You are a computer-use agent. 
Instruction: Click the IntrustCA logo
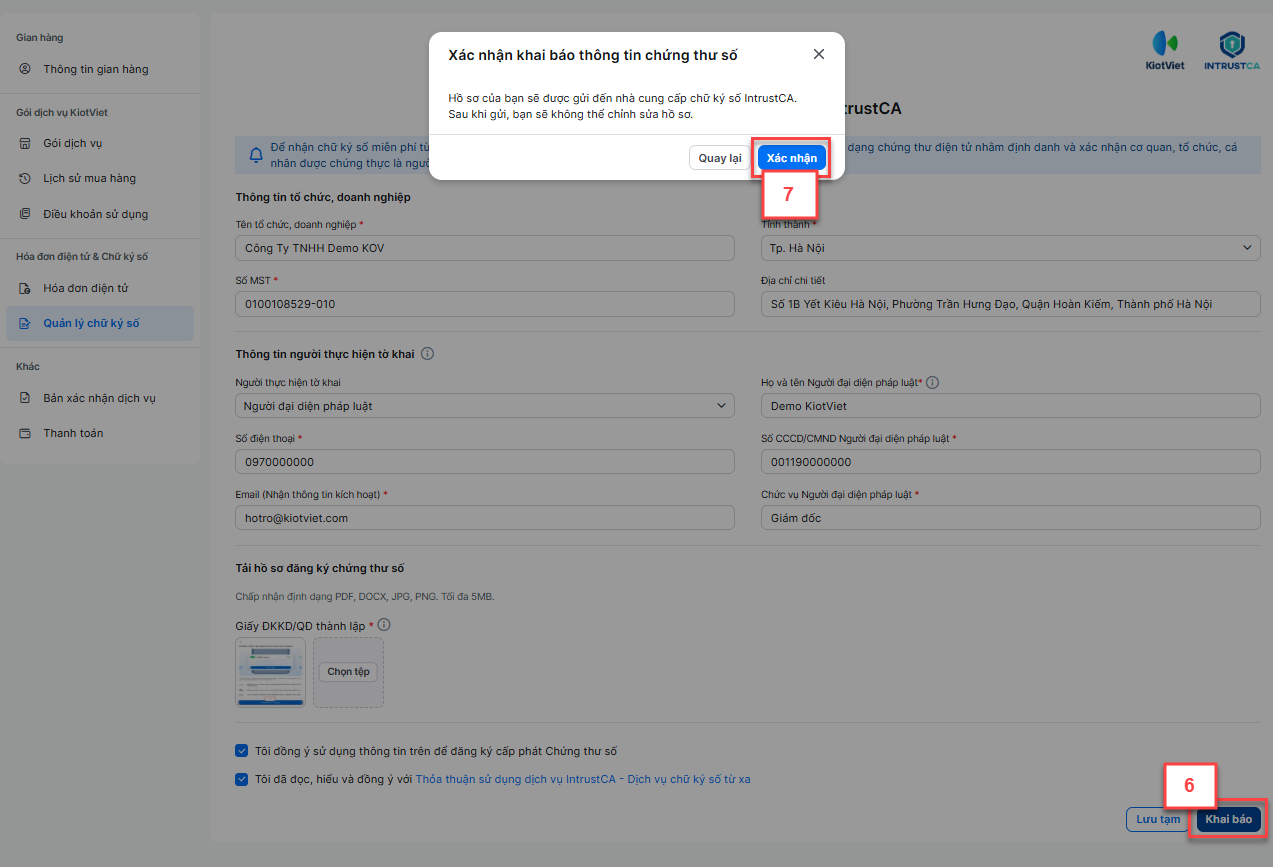point(1232,51)
